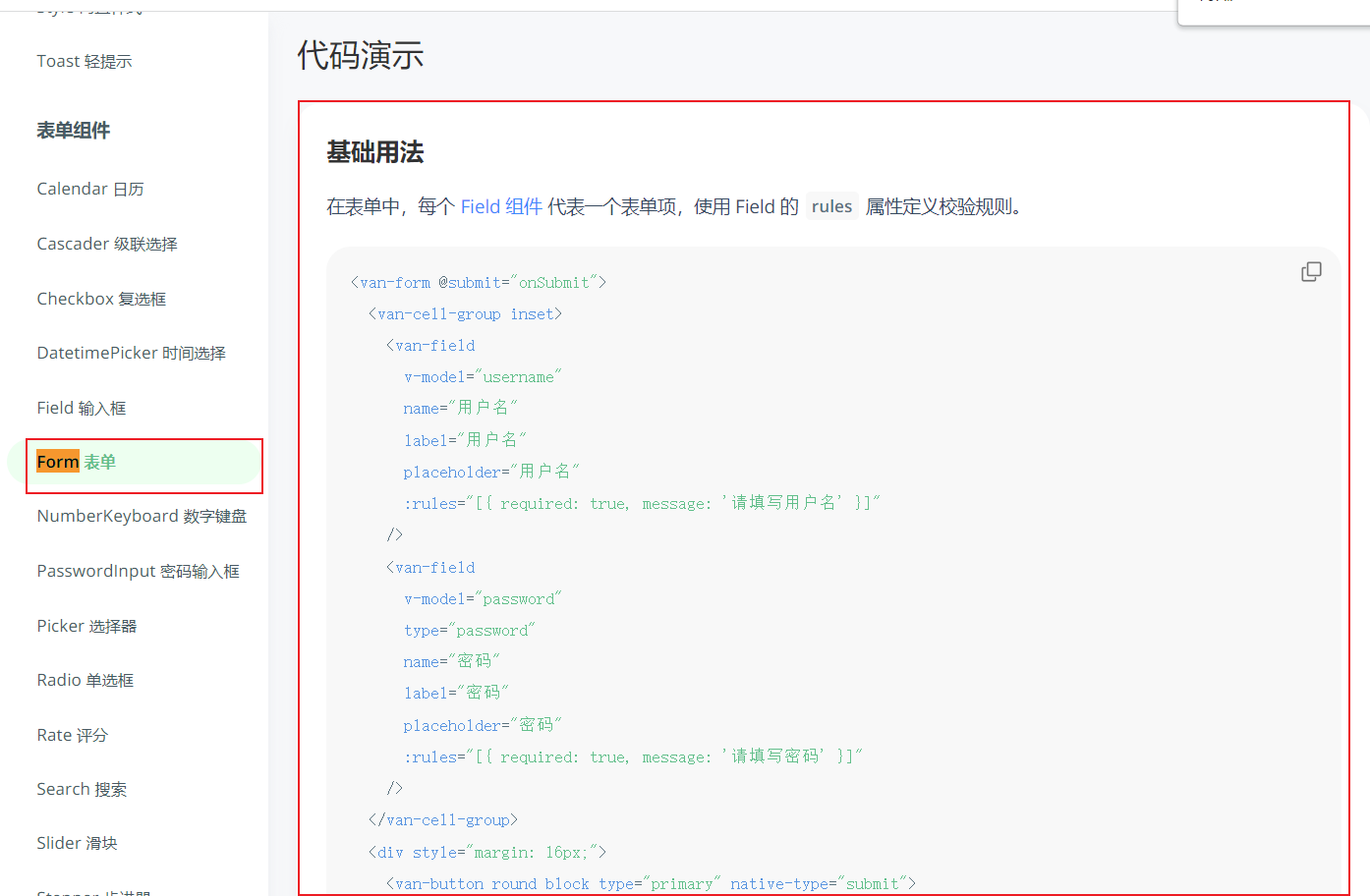This screenshot has width=1370, height=896.
Task: Open Search 搜索 component page
Action: (x=82, y=789)
